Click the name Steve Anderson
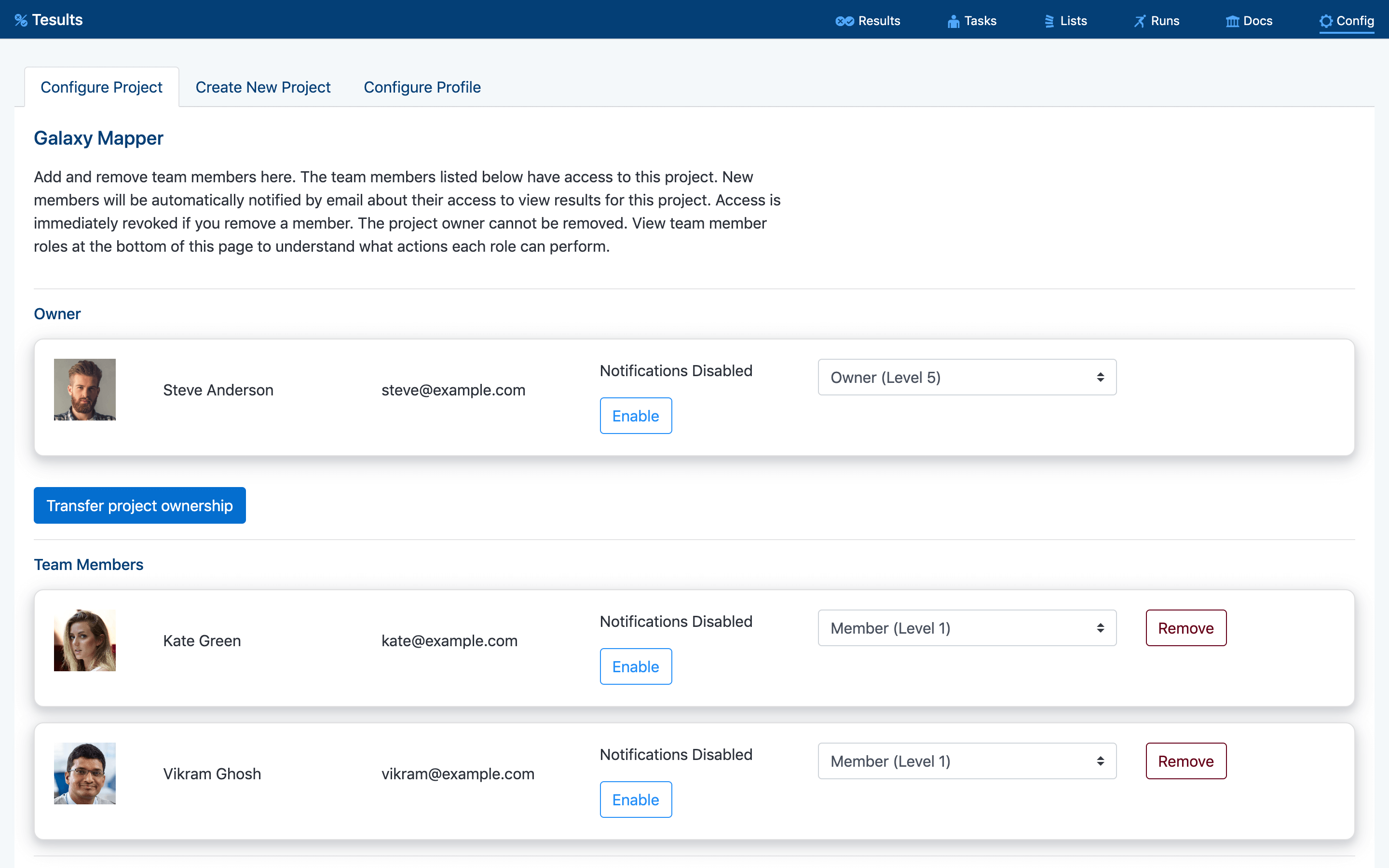This screenshot has width=1389, height=868. (x=218, y=390)
